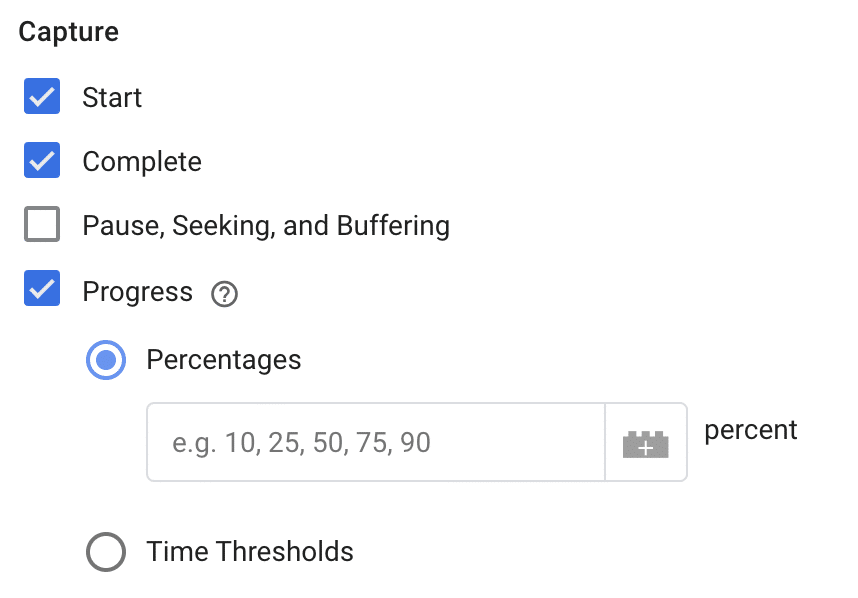Click the Progress label text
This screenshot has height=598, width=858.
pos(137,292)
